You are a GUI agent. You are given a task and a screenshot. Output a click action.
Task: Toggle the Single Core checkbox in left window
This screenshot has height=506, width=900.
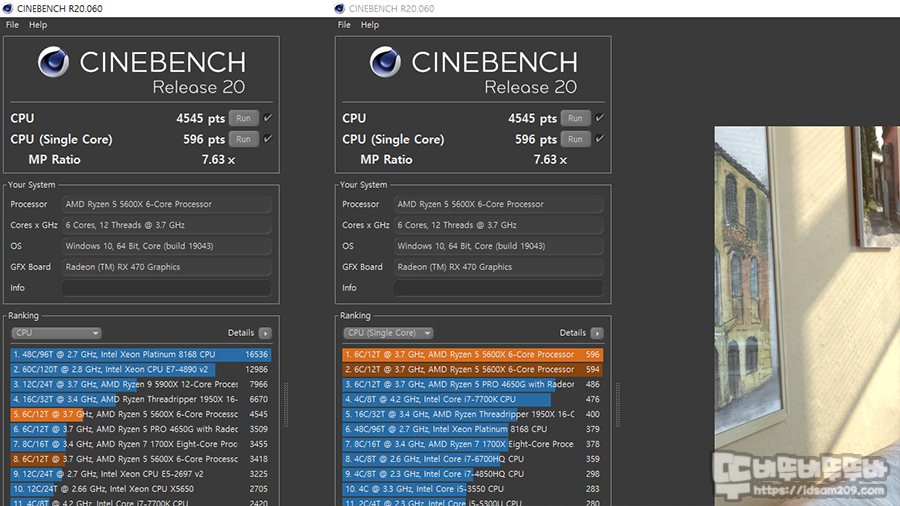268,138
